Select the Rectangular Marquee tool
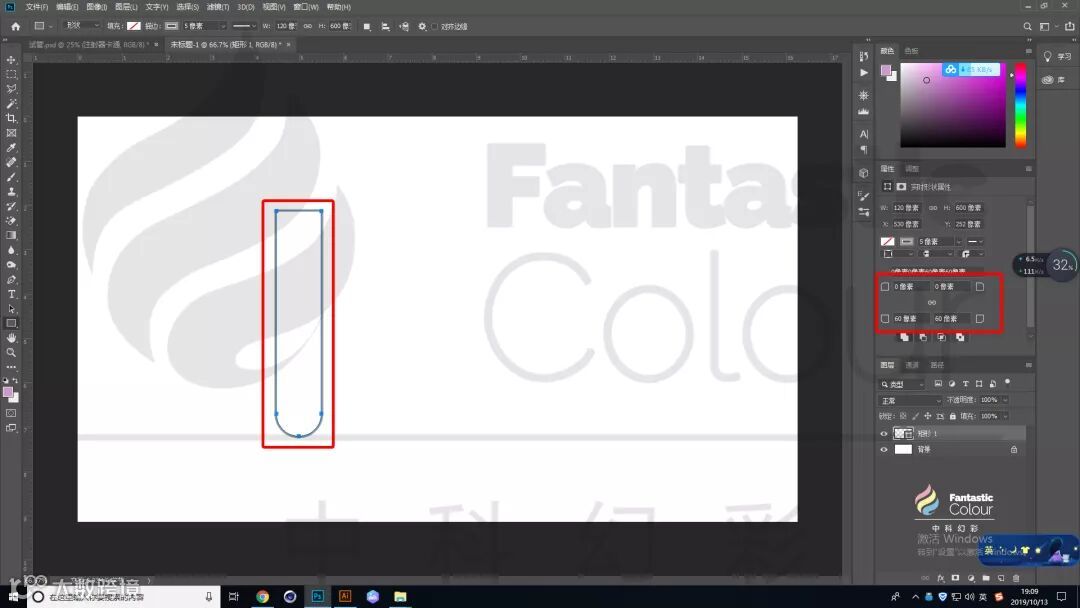This screenshot has height=608, width=1080. tap(11, 74)
